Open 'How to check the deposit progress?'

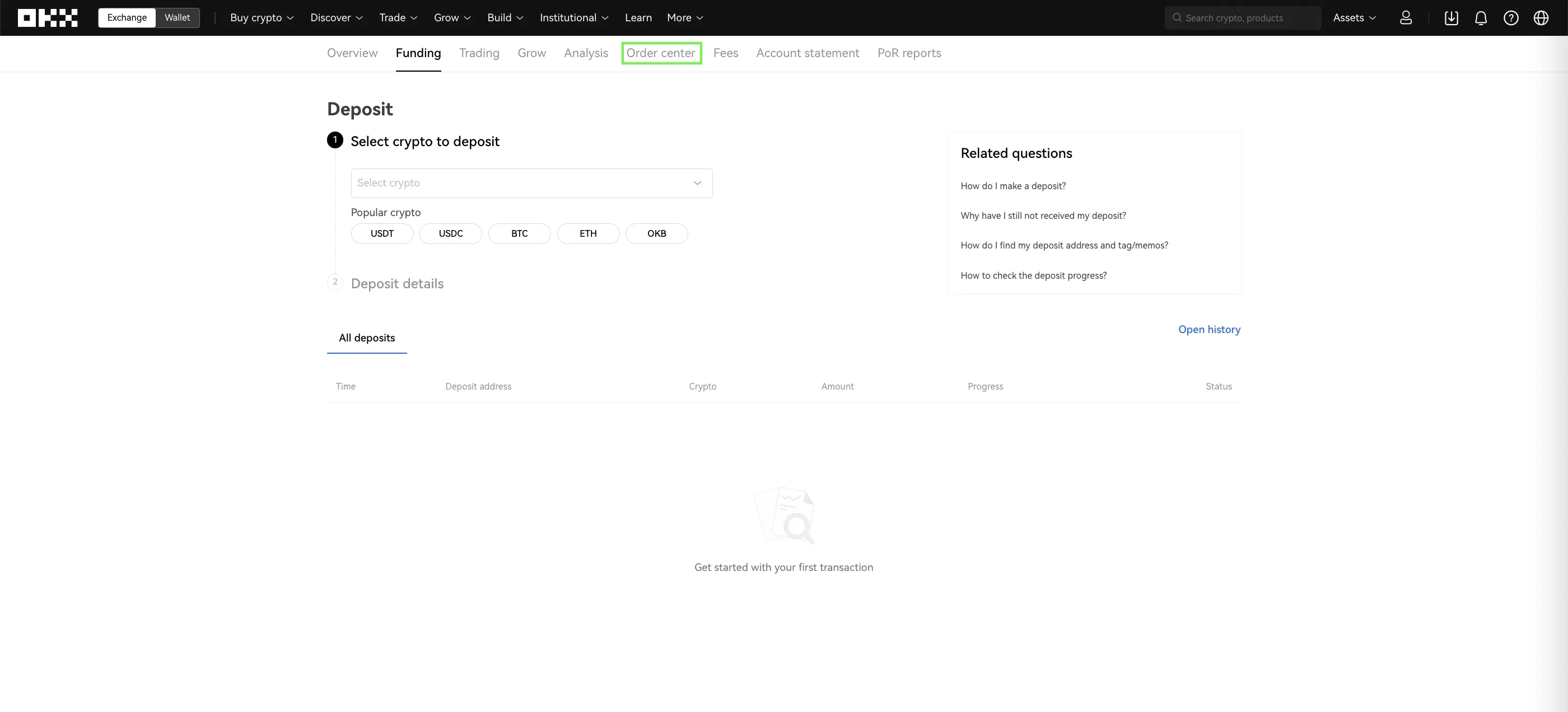point(1034,275)
